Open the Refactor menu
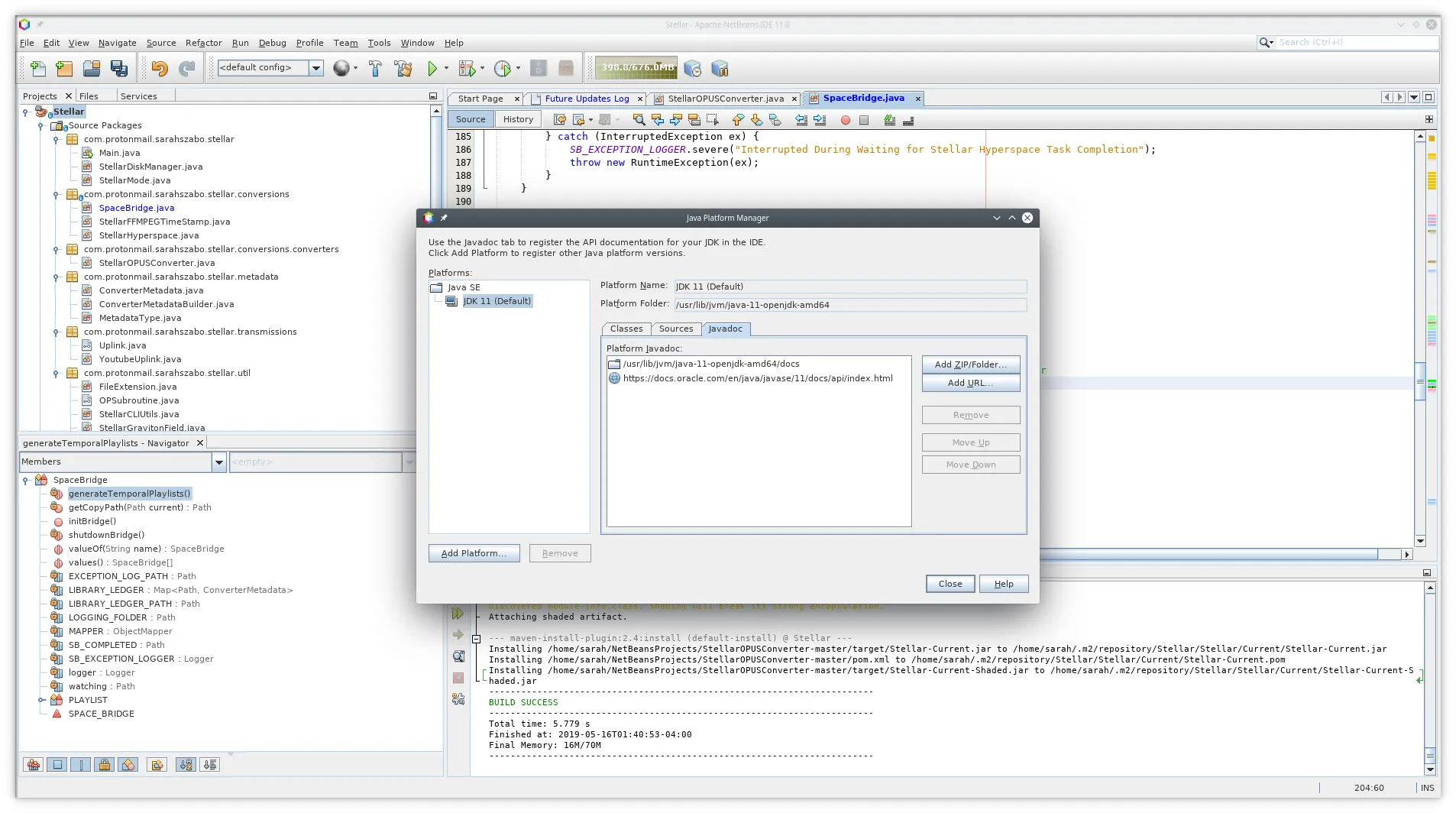This screenshot has width=1456, height=813. pos(203,43)
